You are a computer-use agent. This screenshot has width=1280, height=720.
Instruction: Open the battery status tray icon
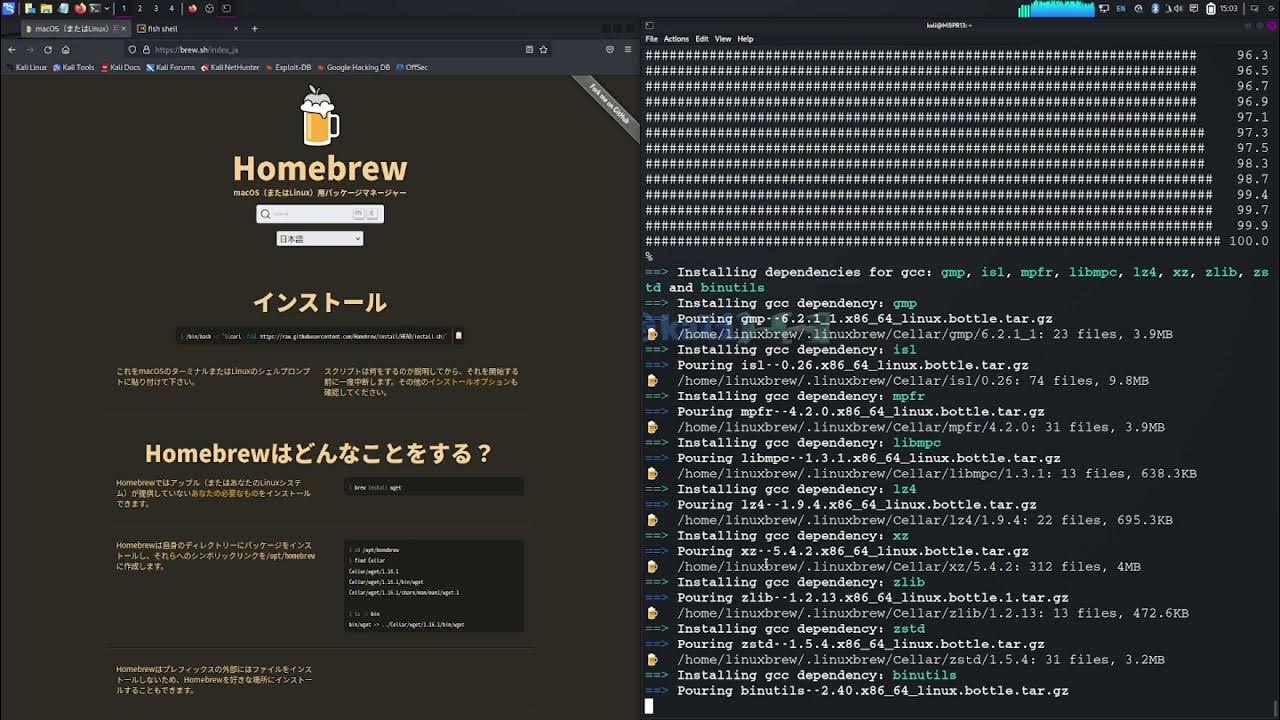[1211, 9]
